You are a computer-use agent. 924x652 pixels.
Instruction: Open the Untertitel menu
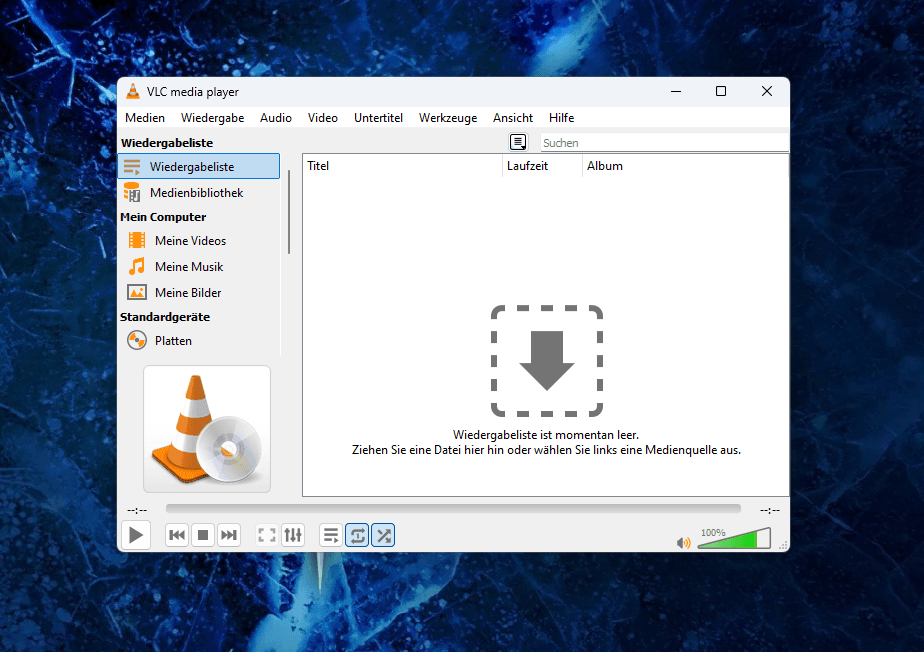point(378,117)
